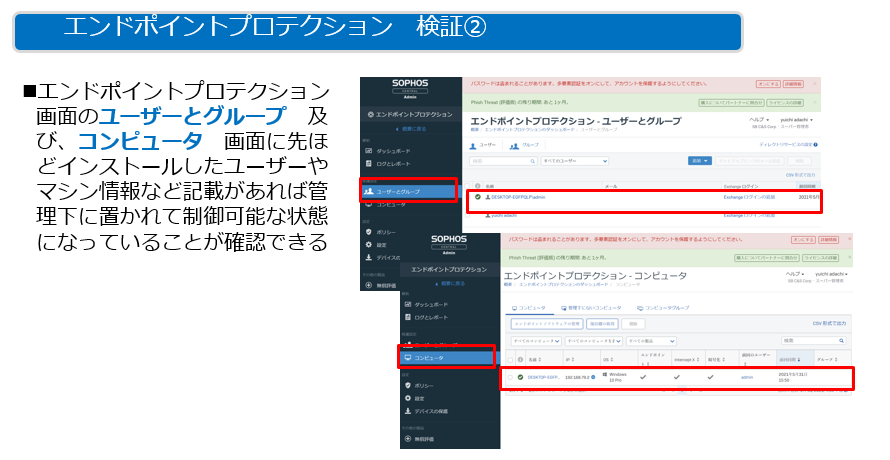Select コンピュータ tab on Computers page
Image resolution: width=890 pixels, height=460 pixels.
coord(528,308)
